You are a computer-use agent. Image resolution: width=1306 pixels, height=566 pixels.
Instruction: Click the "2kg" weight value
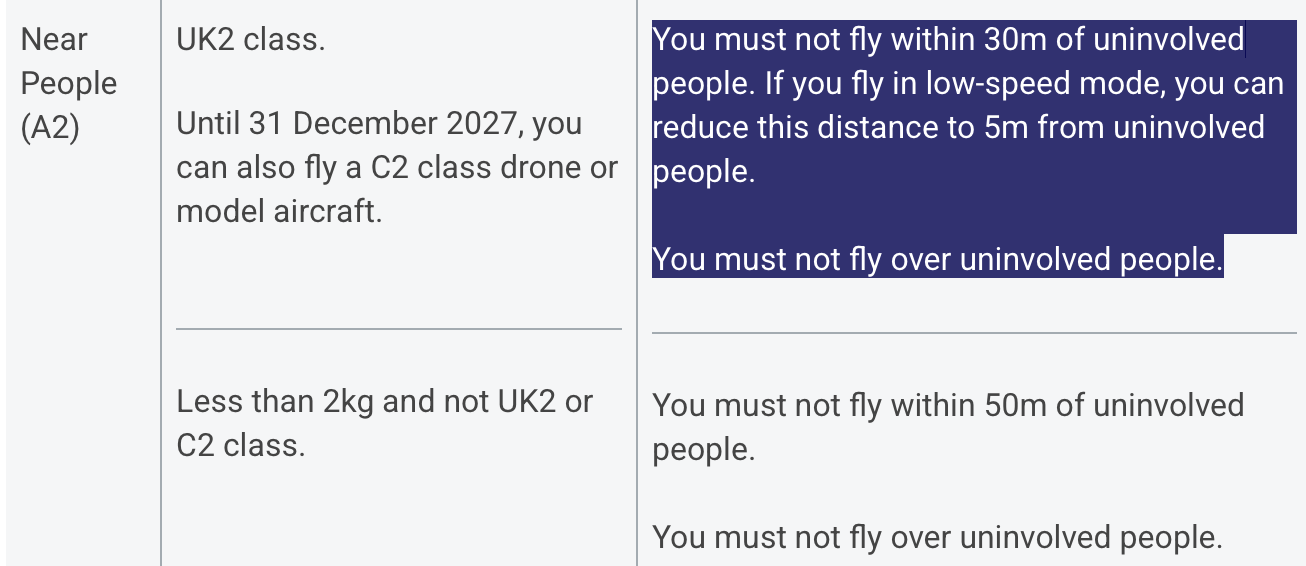pos(348,402)
